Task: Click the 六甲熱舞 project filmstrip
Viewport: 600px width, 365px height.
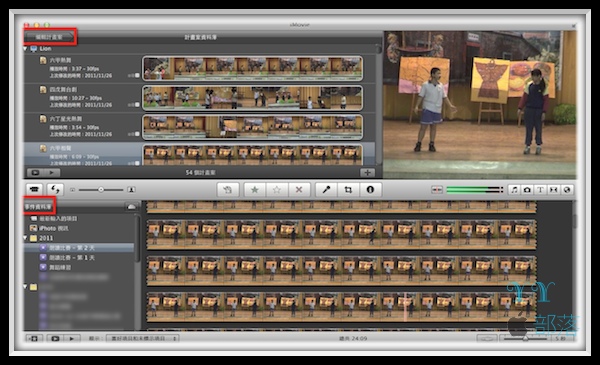Action: point(253,68)
